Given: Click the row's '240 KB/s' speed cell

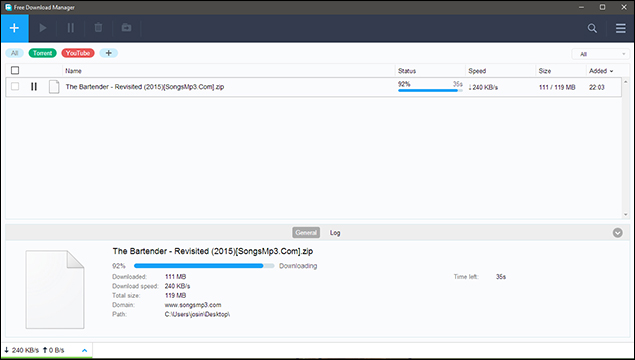Looking at the screenshot, I should point(483,87).
